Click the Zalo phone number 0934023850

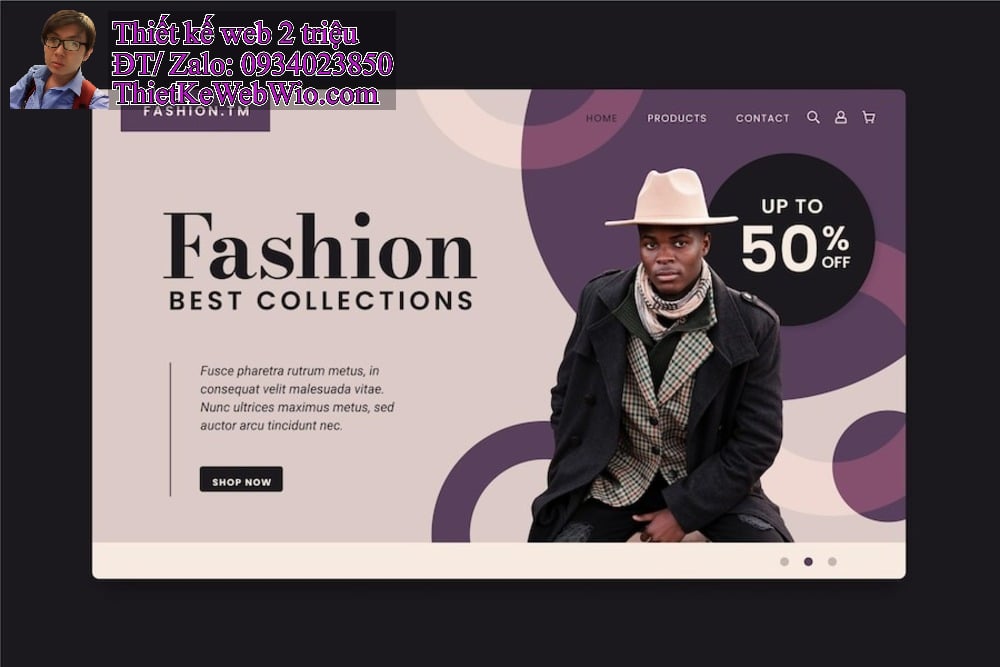click(316, 64)
